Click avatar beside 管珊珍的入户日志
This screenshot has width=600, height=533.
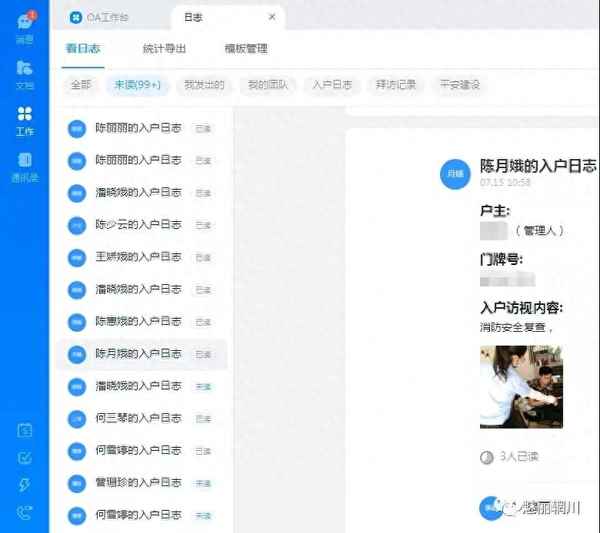[77, 484]
